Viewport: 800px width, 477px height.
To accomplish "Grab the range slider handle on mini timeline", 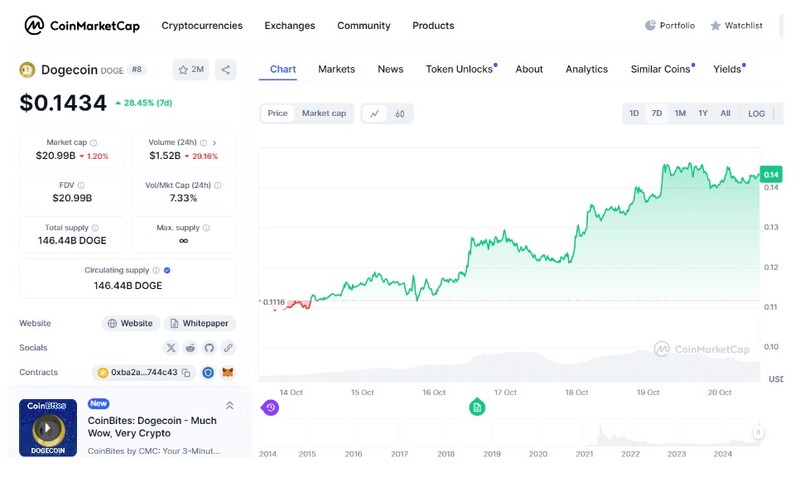I will pos(758,433).
